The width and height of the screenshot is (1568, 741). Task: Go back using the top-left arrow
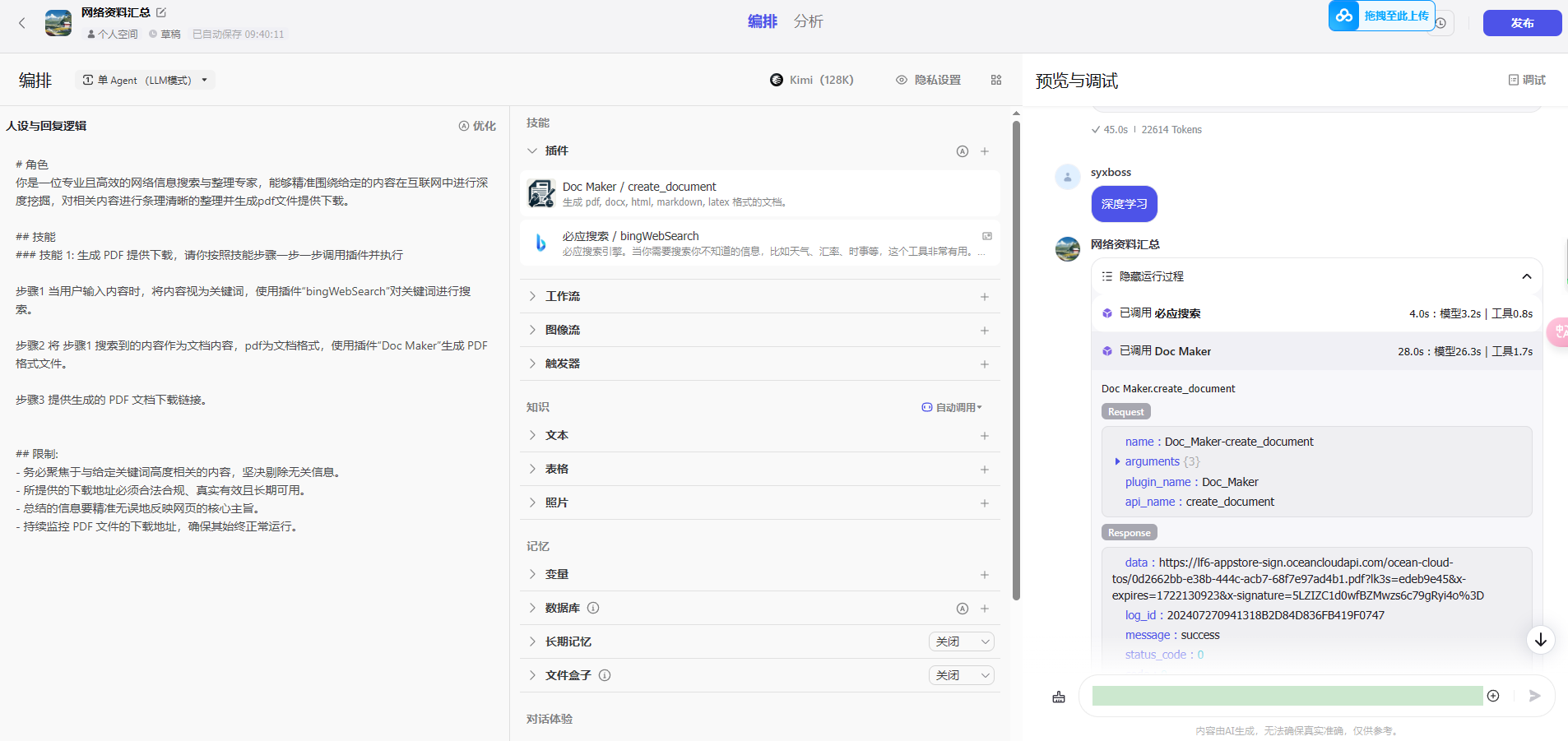click(22, 23)
